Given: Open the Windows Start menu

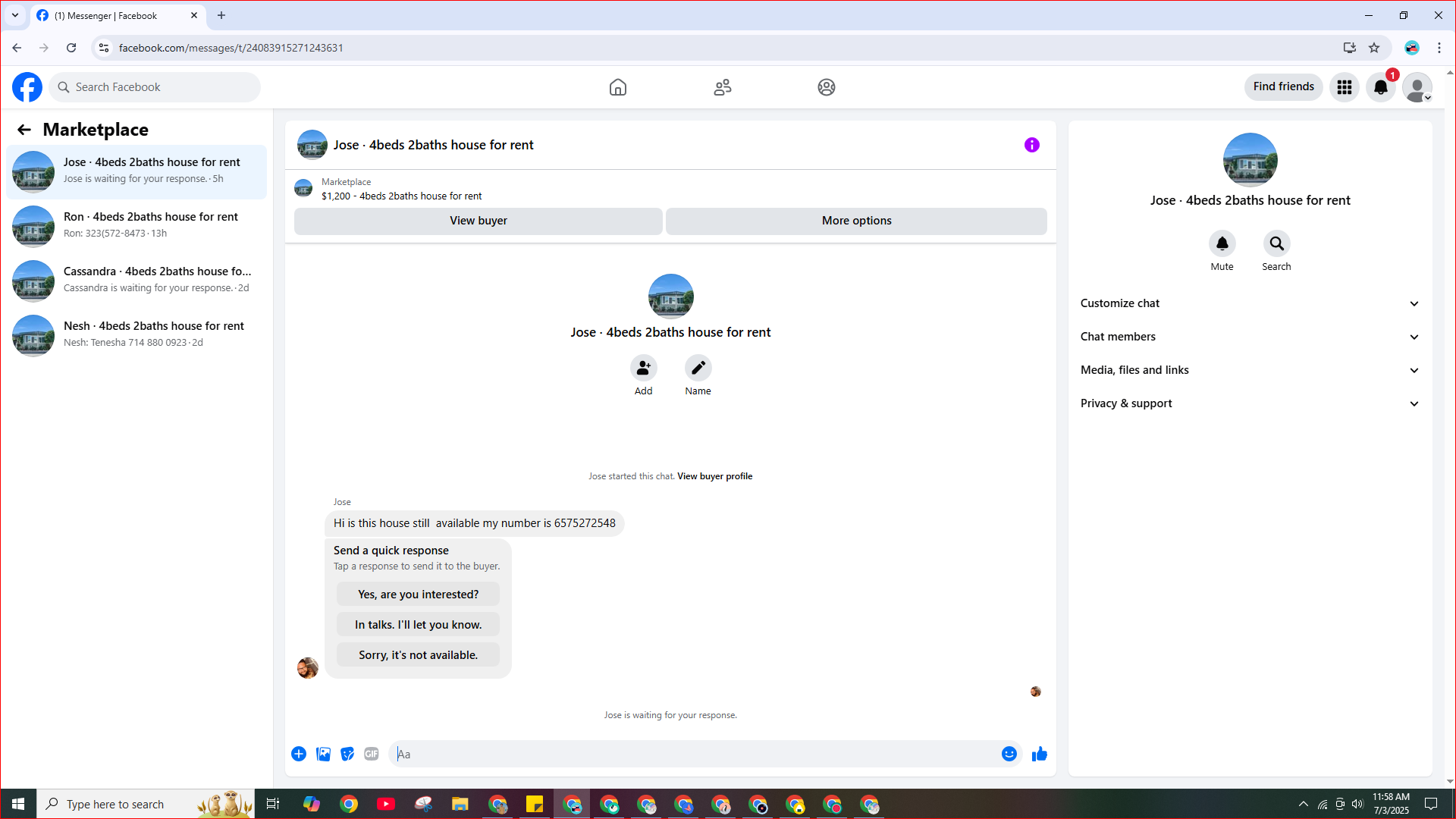Looking at the screenshot, I should coord(18,804).
